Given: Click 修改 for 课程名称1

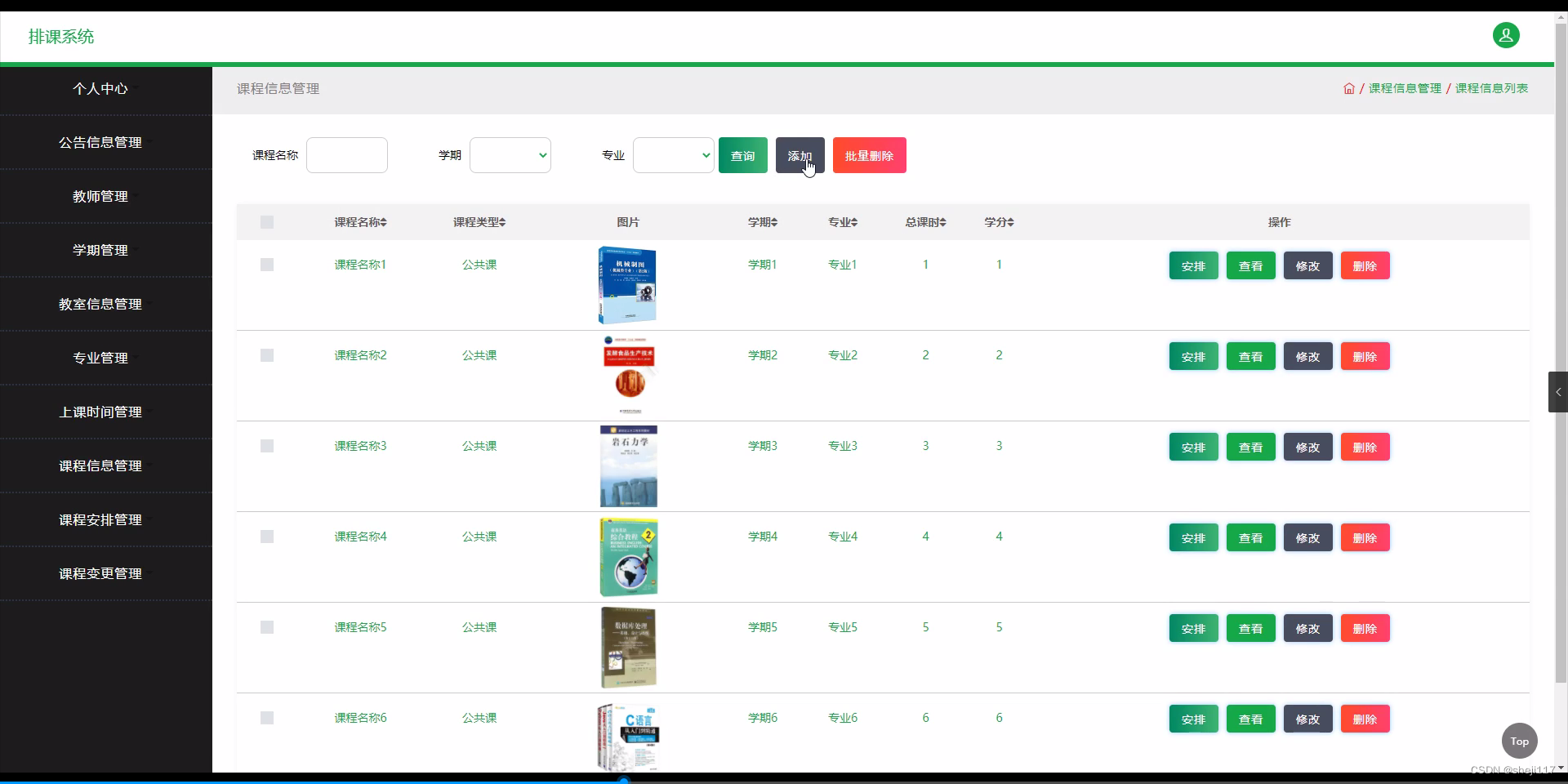Looking at the screenshot, I should (1308, 265).
